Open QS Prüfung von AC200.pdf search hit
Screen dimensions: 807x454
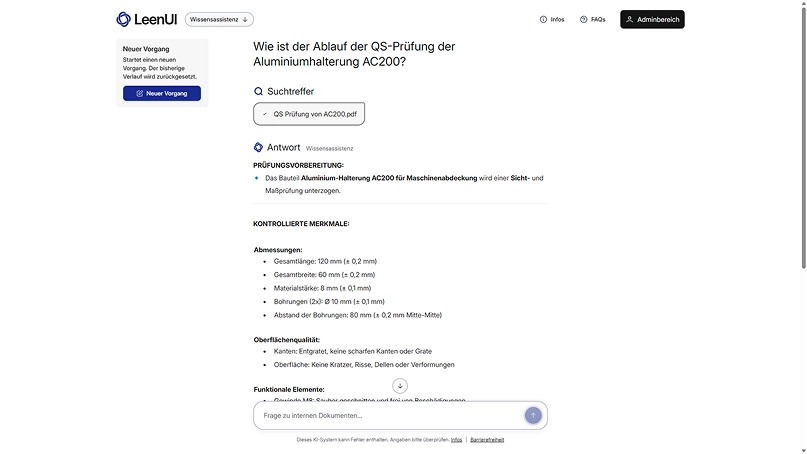click(309, 114)
